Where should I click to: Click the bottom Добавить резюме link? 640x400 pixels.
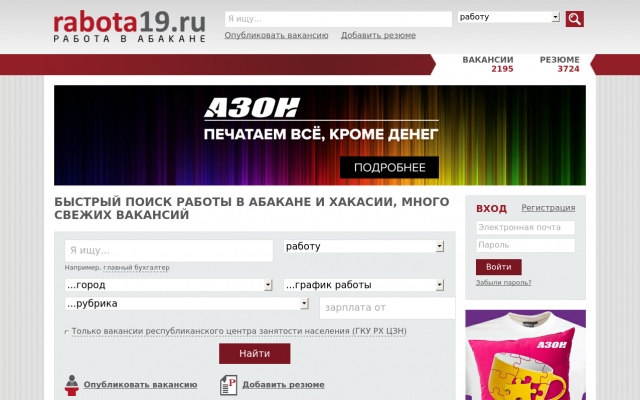283,384
